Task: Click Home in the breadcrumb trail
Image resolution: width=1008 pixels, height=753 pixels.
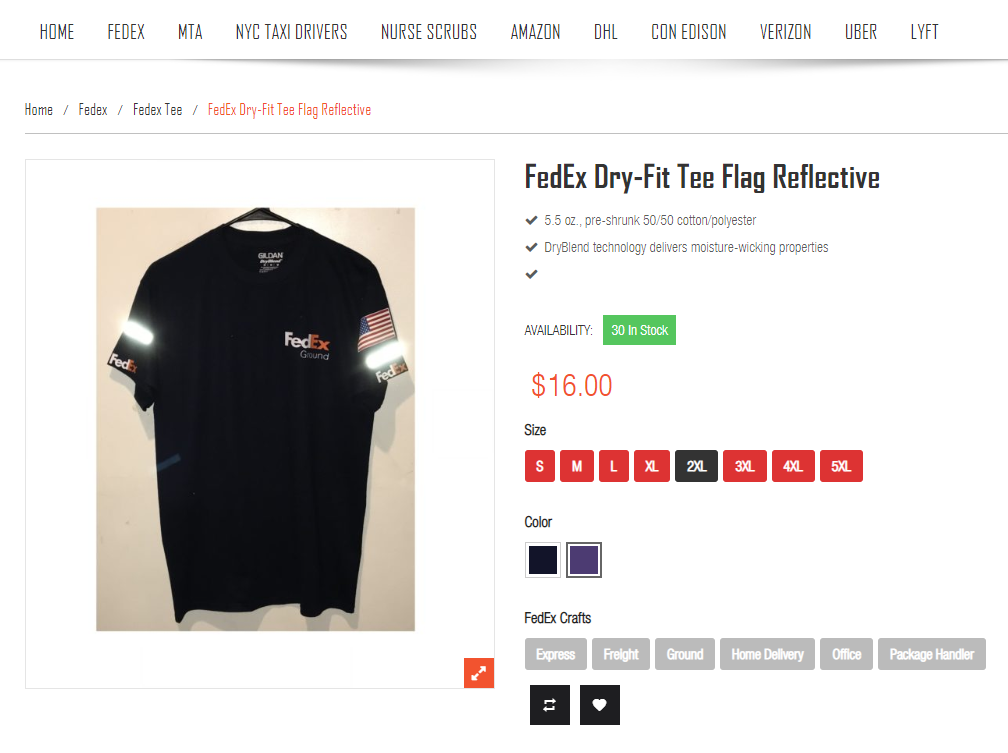Action: (x=39, y=110)
